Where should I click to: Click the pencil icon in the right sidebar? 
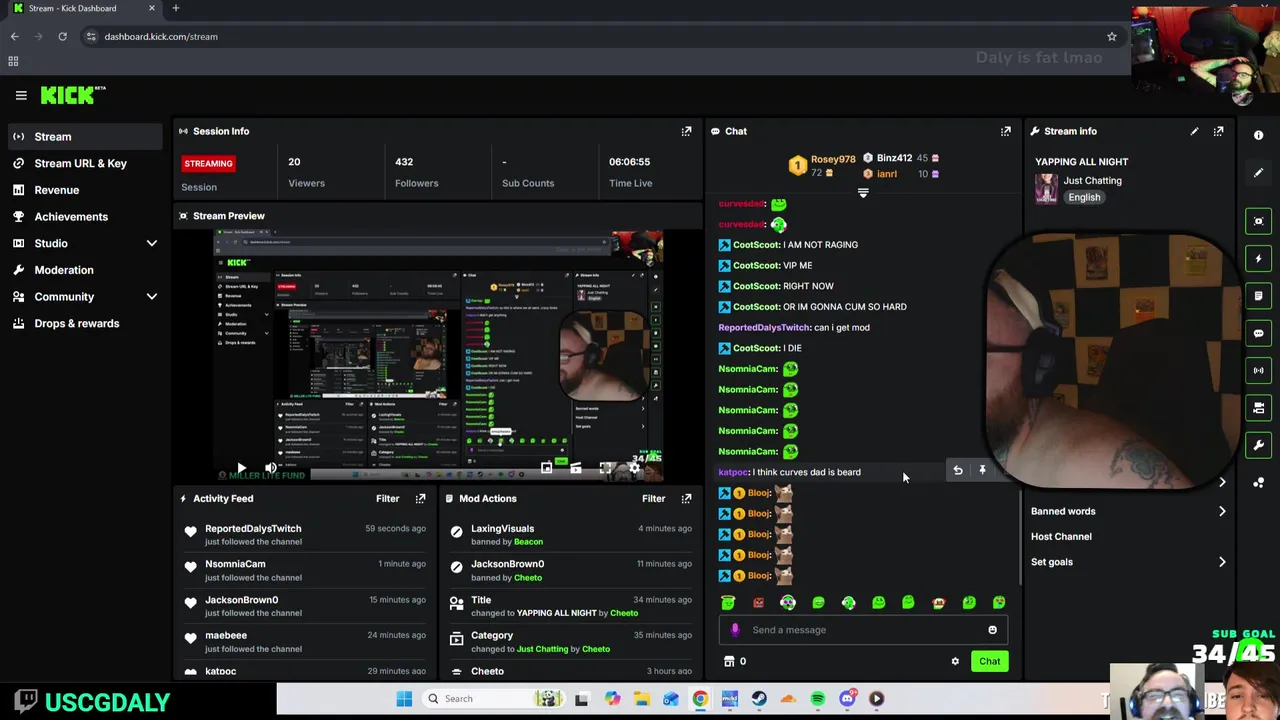tap(1259, 173)
